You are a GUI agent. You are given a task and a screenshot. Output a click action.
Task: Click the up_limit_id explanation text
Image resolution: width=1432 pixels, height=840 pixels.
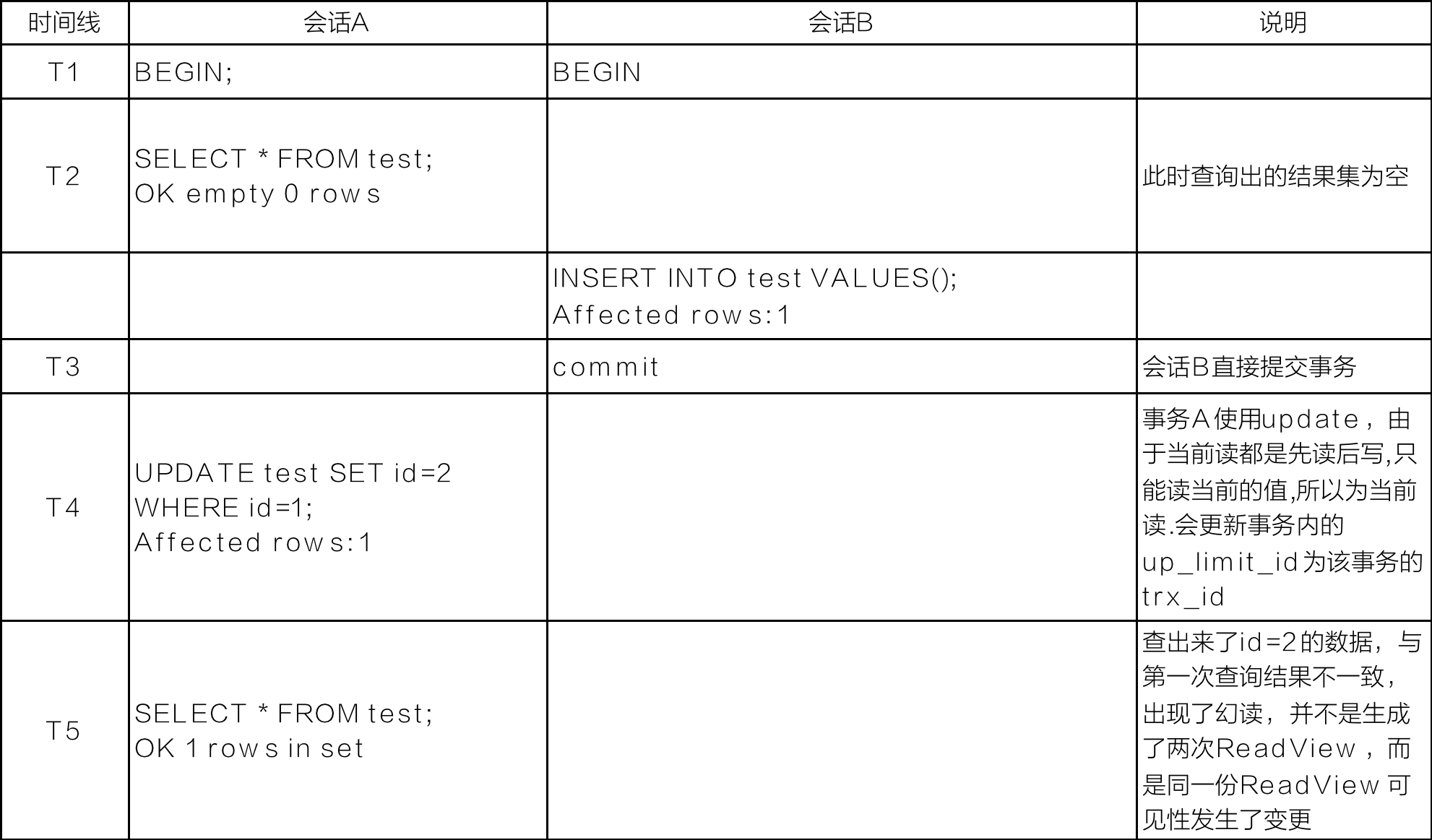1282,508
